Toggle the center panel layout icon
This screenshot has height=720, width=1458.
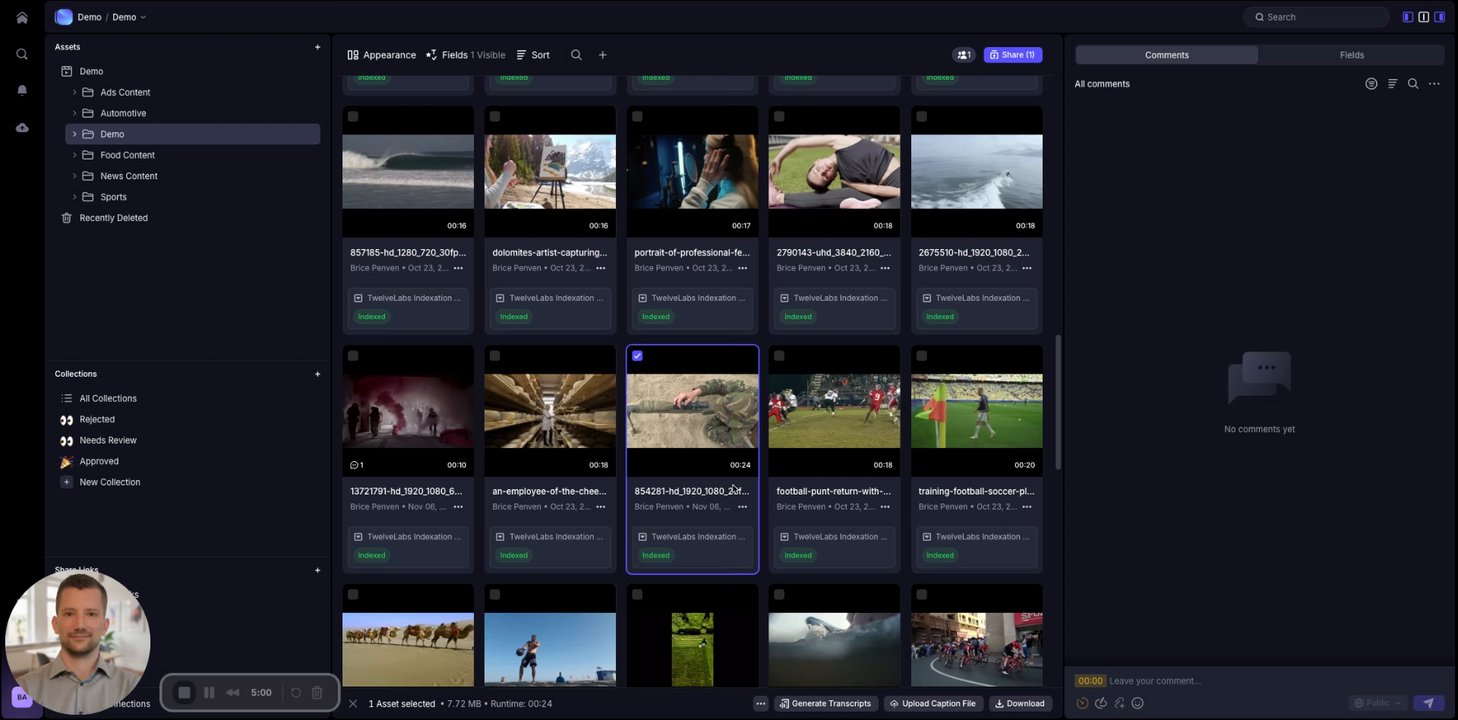[x=1424, y=17]
